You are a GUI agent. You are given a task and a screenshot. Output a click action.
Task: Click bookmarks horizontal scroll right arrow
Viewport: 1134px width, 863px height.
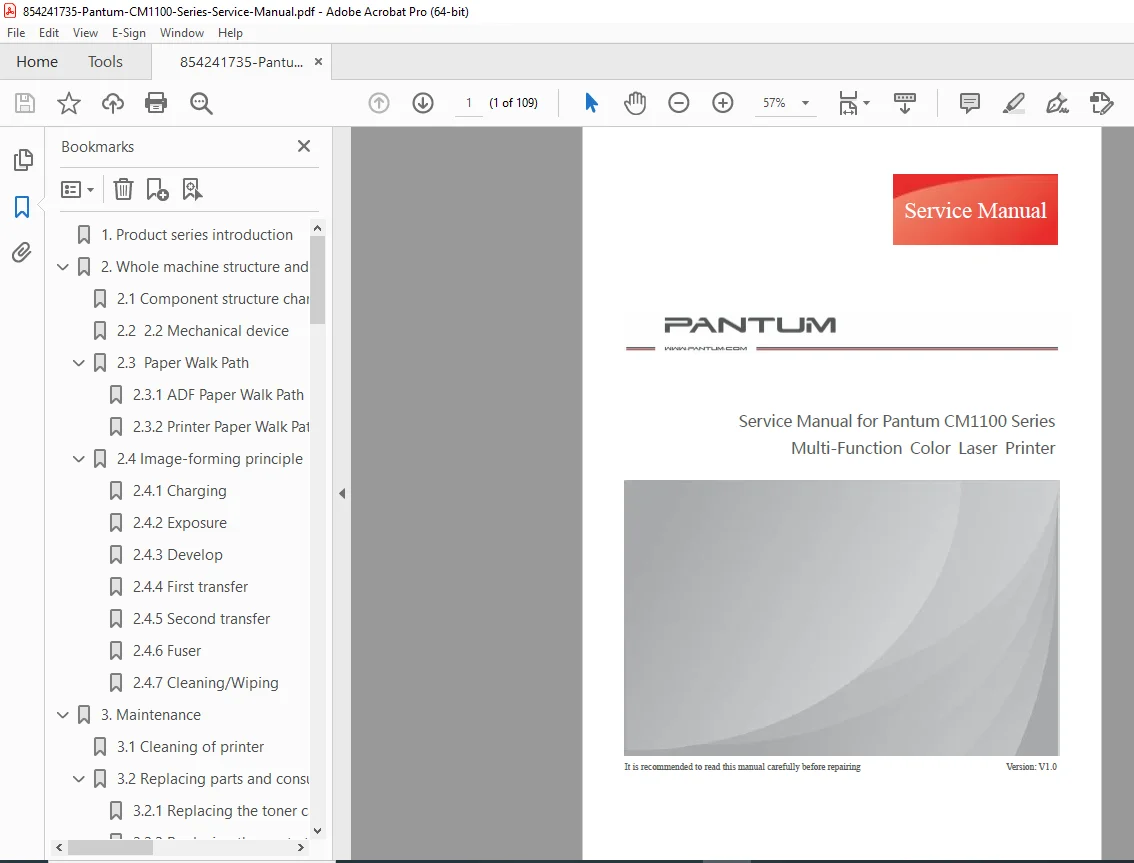[x=301, y=847]
